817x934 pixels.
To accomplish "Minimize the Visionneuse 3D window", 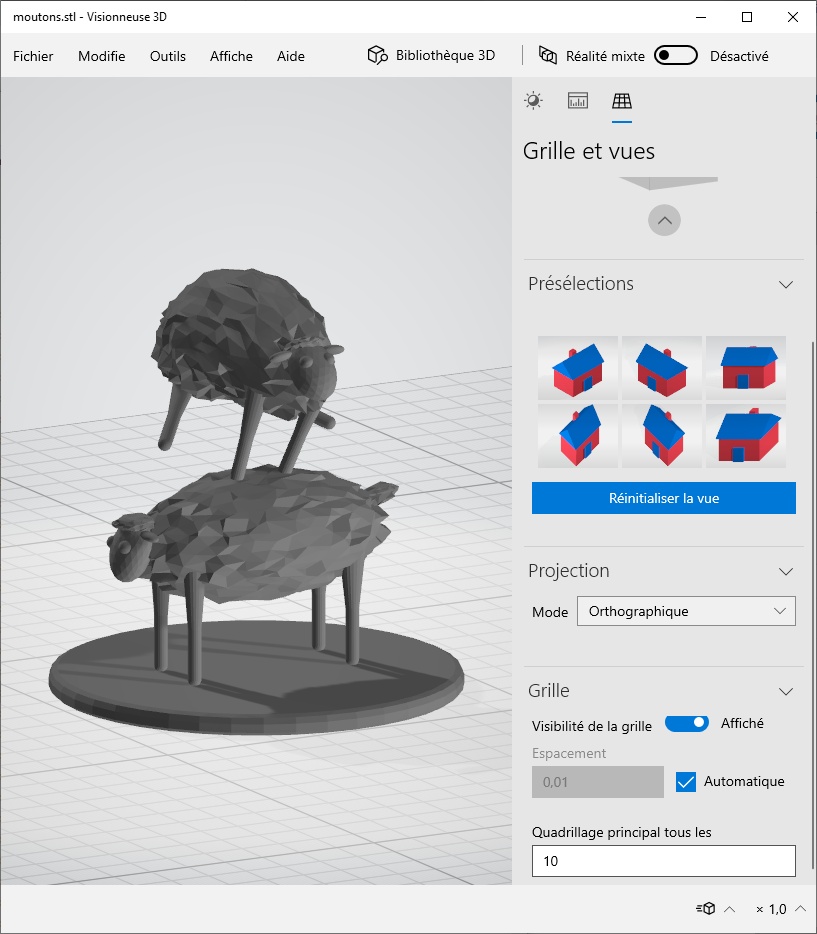I will pos(701,17).
